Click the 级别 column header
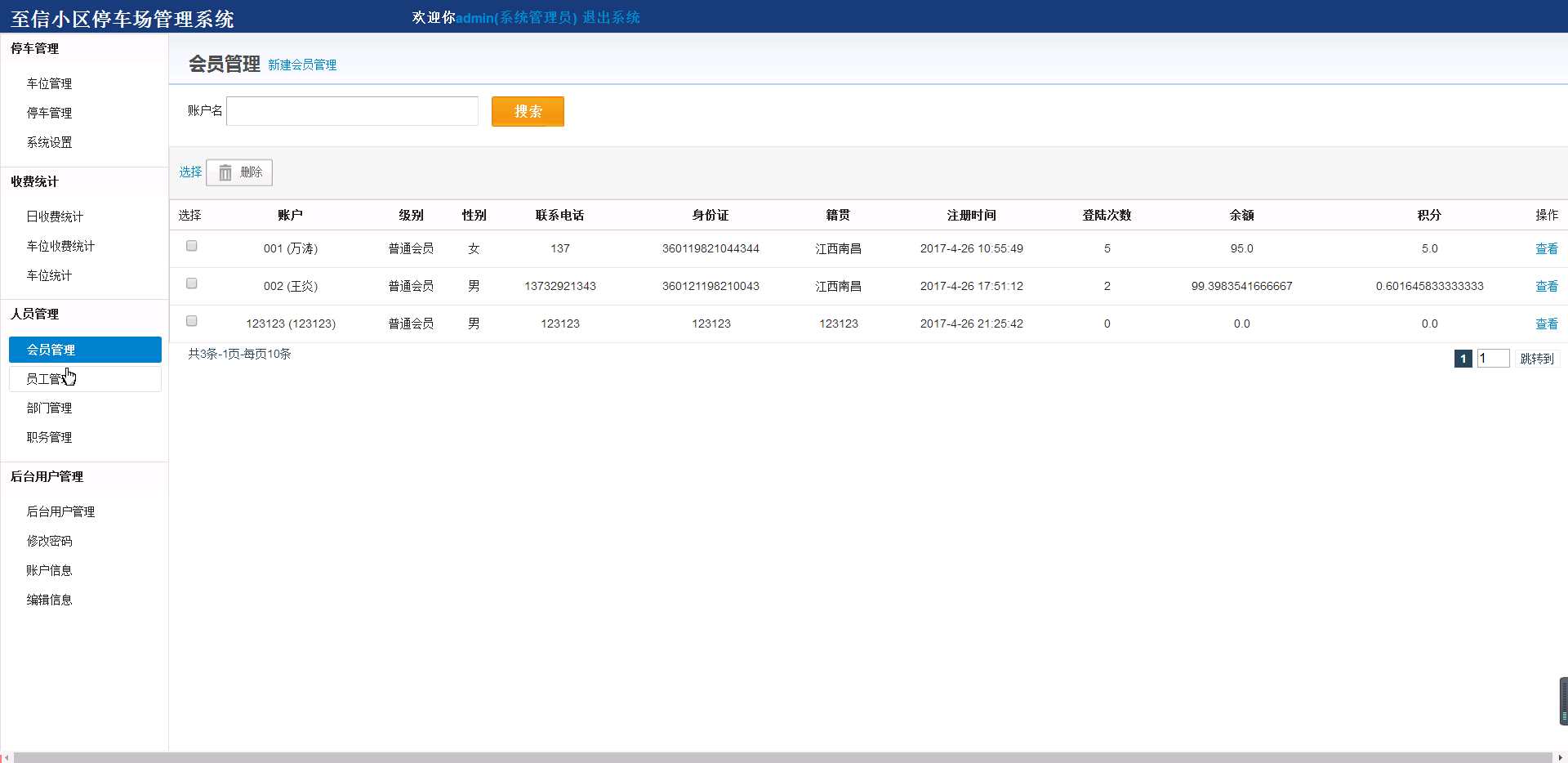The width and height of the screenshot is (1568, 763). click(411, 215)
